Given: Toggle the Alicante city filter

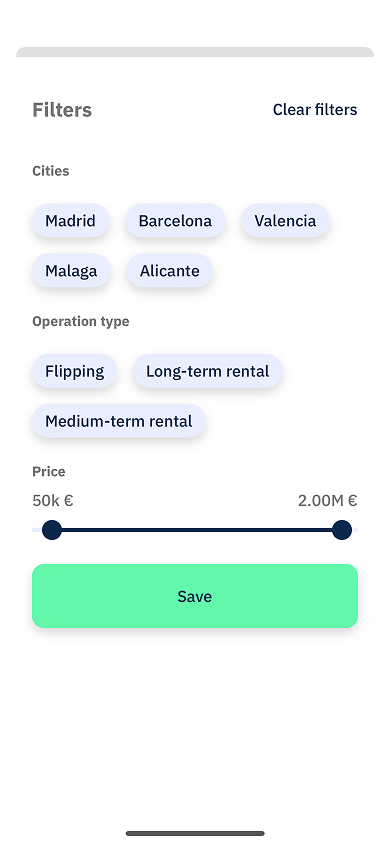Looking at the screenshot, I should tap(169, 271).
